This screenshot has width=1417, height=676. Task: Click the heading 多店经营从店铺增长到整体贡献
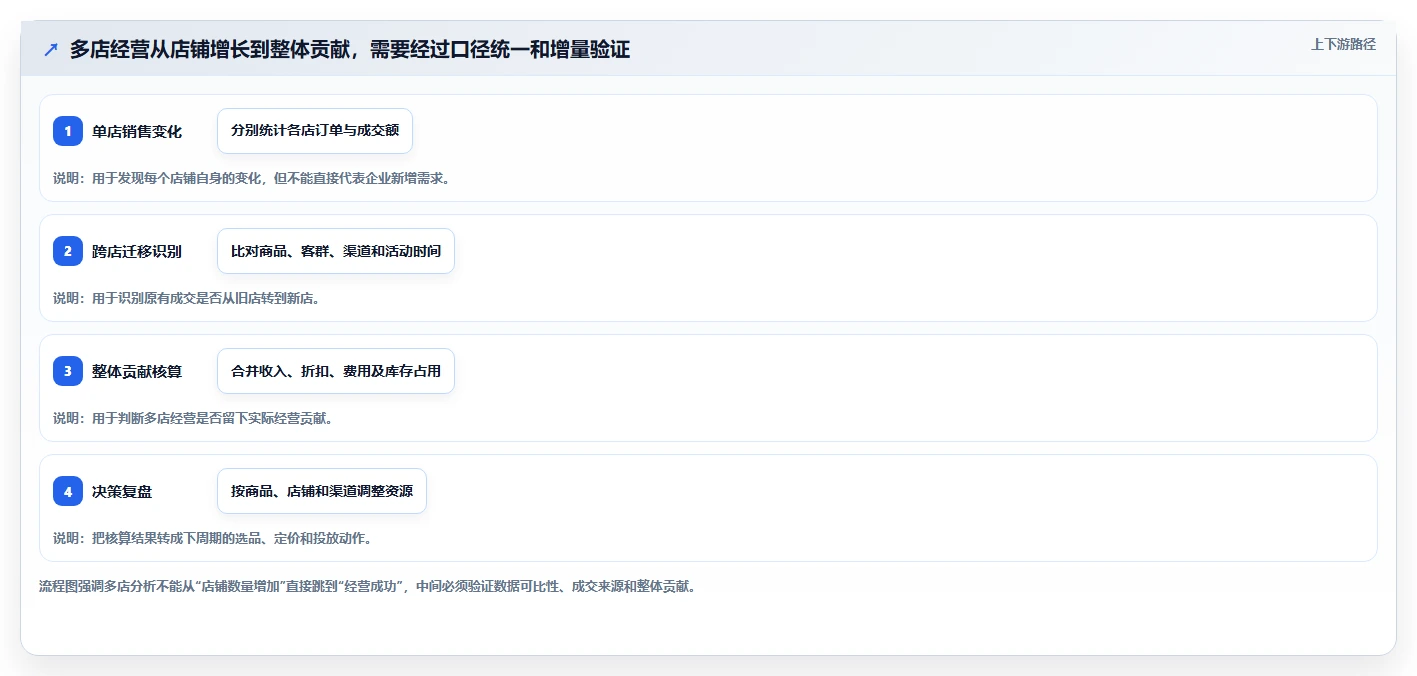tap(350, 49)
